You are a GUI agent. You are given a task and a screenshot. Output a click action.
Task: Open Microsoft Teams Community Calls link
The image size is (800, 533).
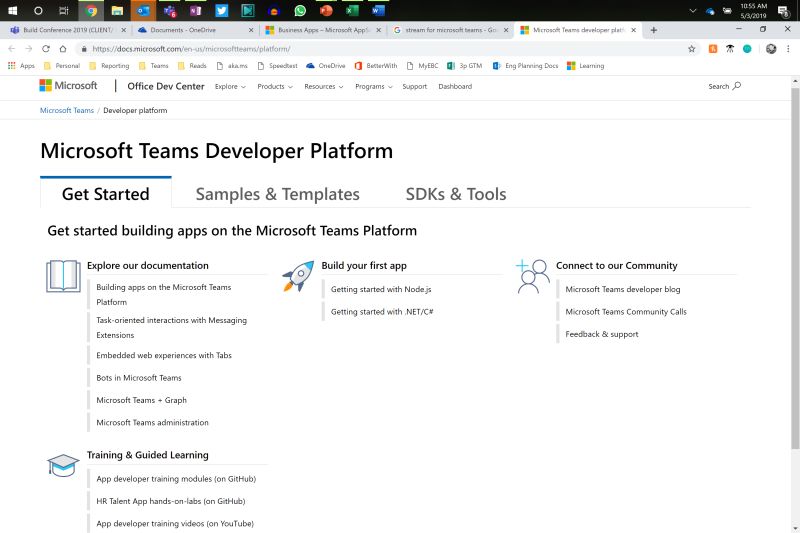point(626,312)
